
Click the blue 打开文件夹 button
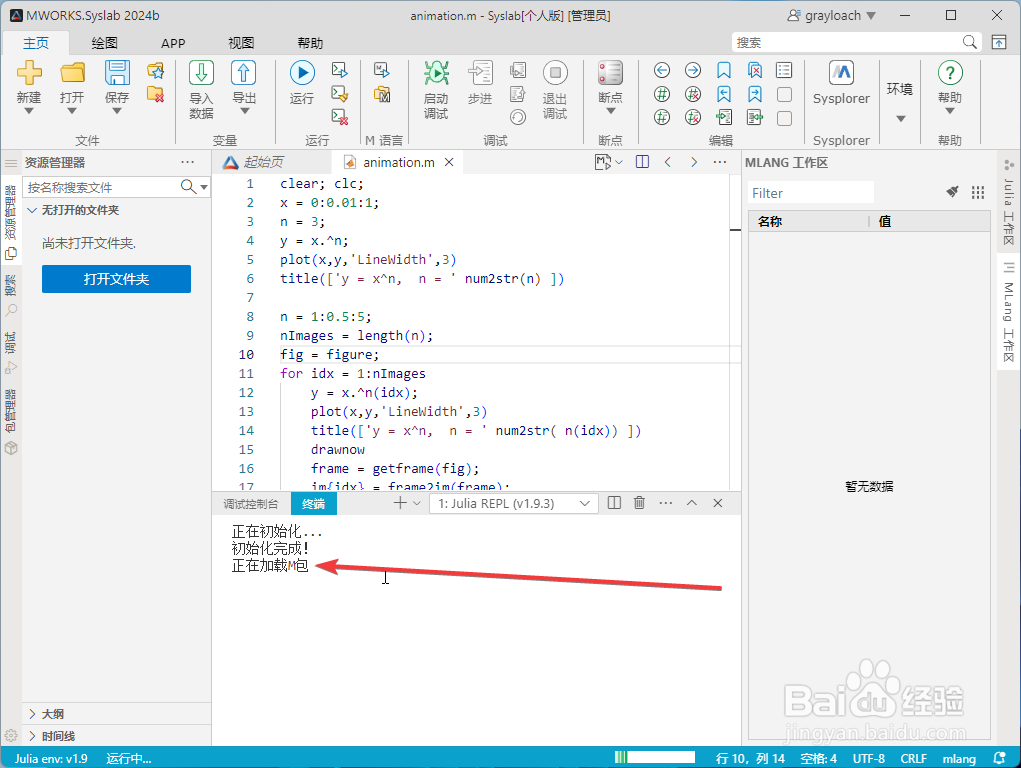coord(117,279)
